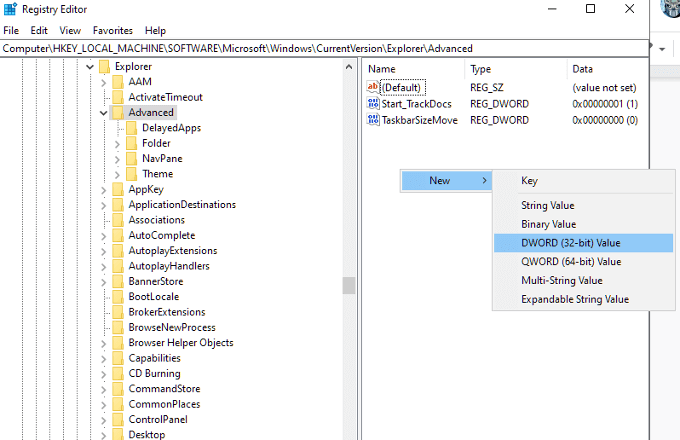
Task: Select the Start_TrackDocs DWORD value icon
Action: click(373, 104)
